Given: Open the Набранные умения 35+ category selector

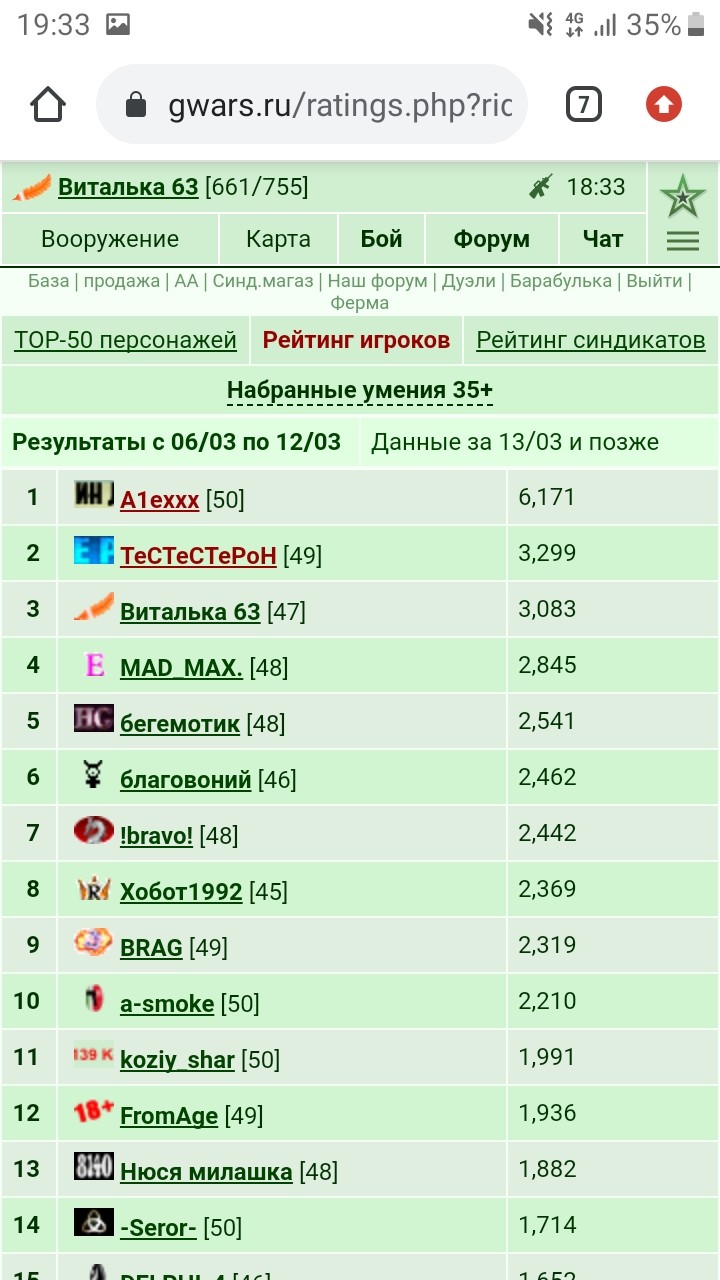Looking at the screenshot, I should tap(360, 390).
